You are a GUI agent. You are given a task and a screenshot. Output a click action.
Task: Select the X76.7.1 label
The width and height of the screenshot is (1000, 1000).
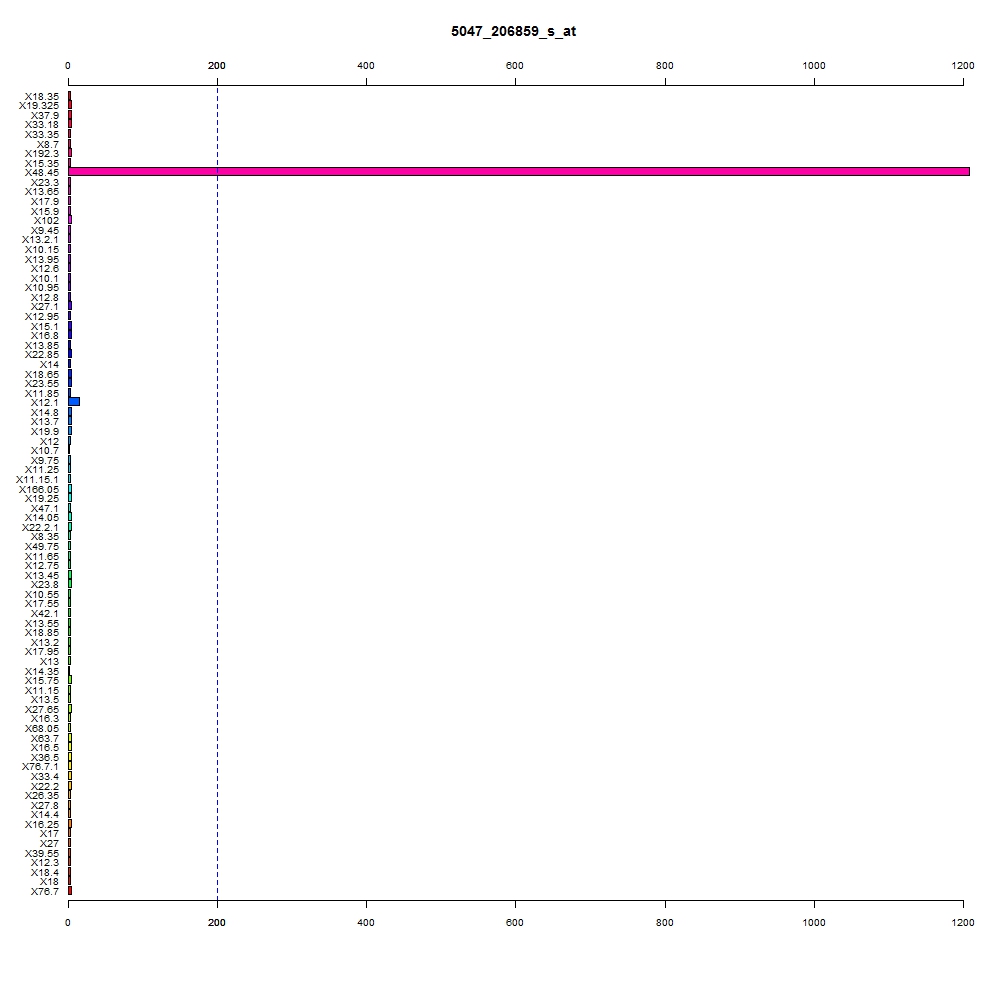click(x=40, y=767)
